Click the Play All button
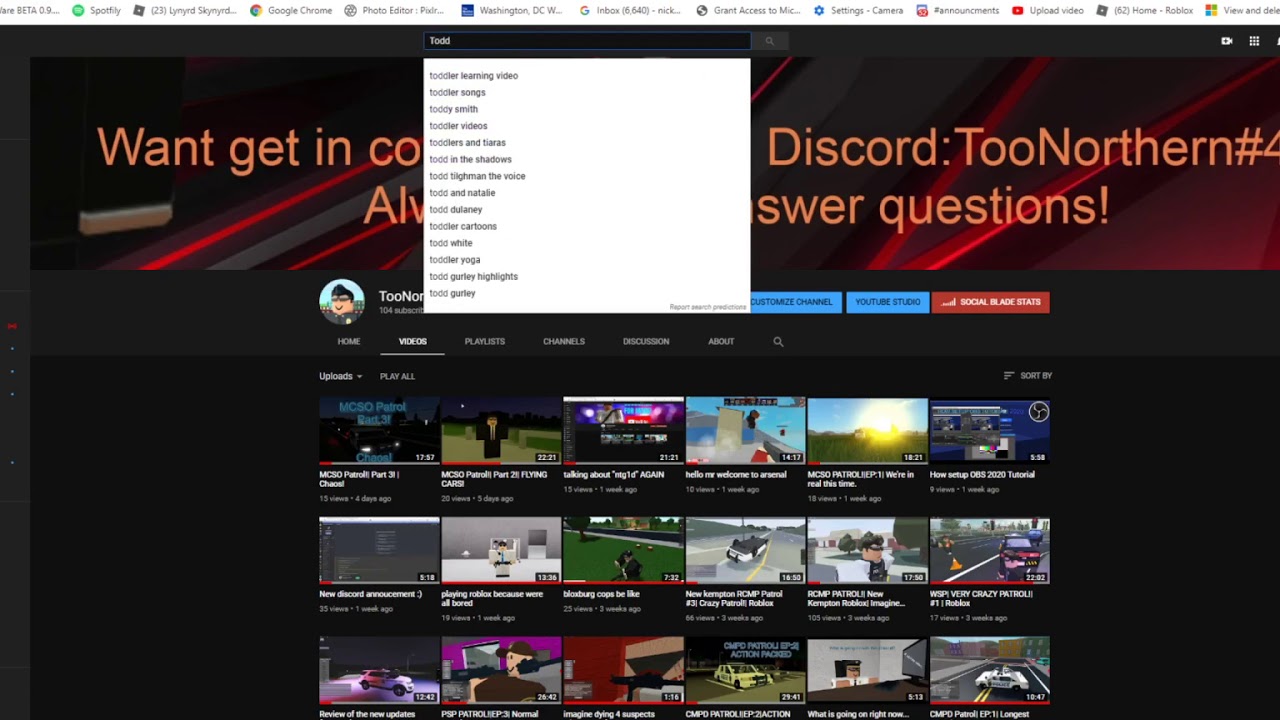1280x720 pixels. click(397, 376)
